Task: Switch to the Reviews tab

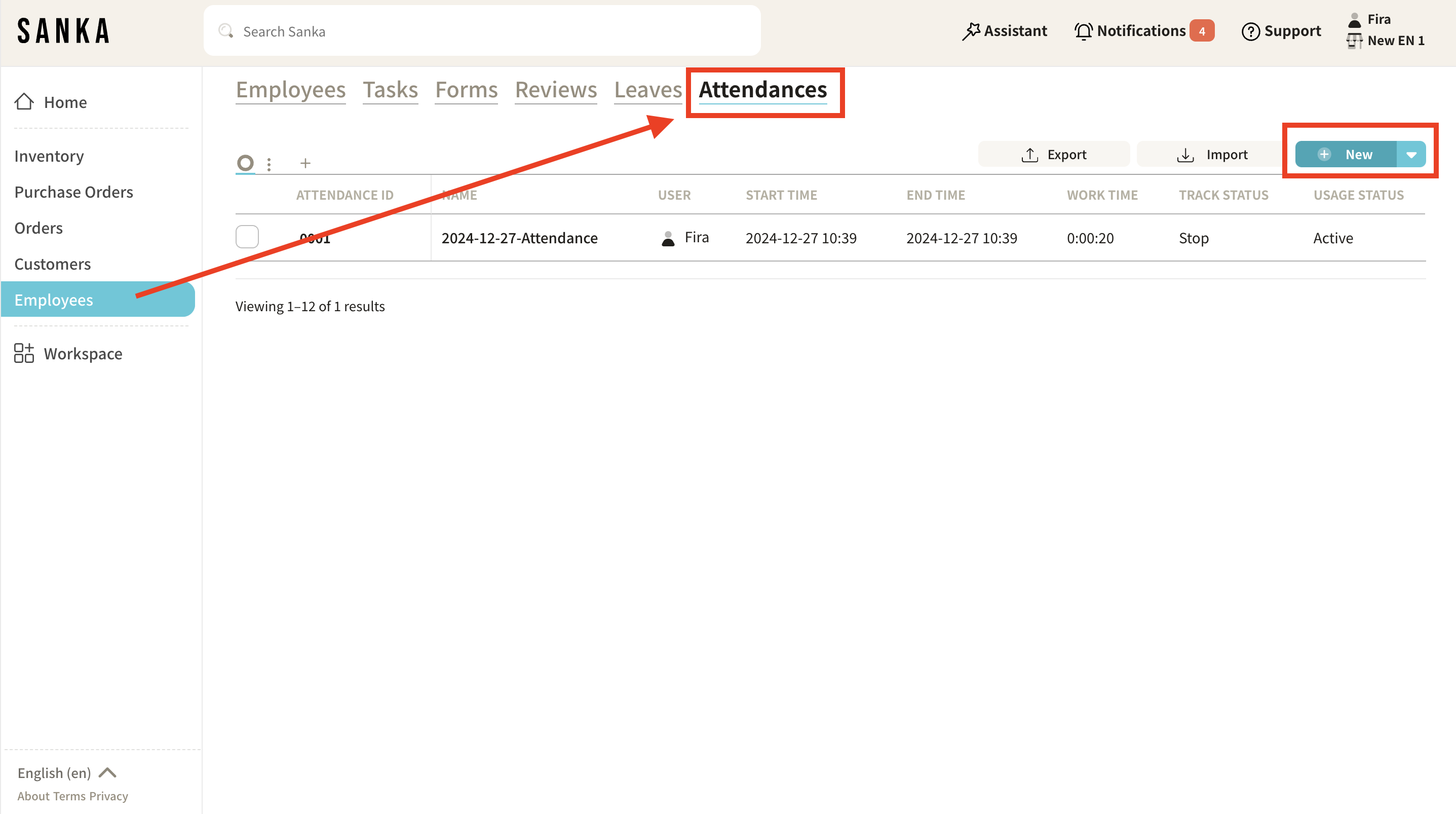Action: (556, 89)
